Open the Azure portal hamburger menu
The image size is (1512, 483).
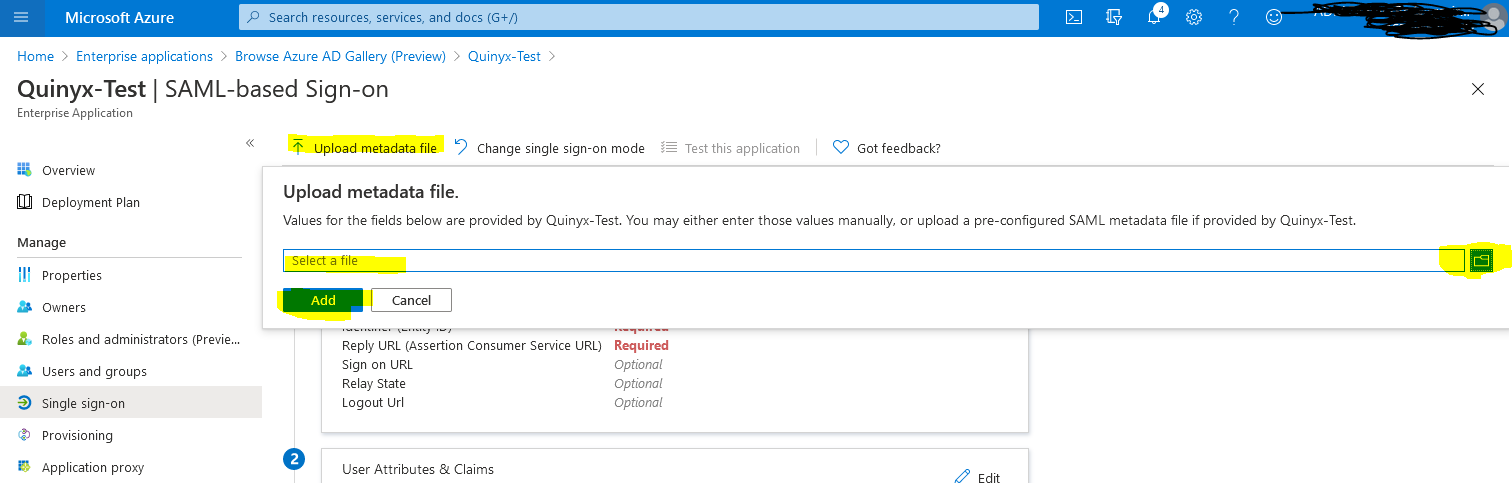click(21, 17)
